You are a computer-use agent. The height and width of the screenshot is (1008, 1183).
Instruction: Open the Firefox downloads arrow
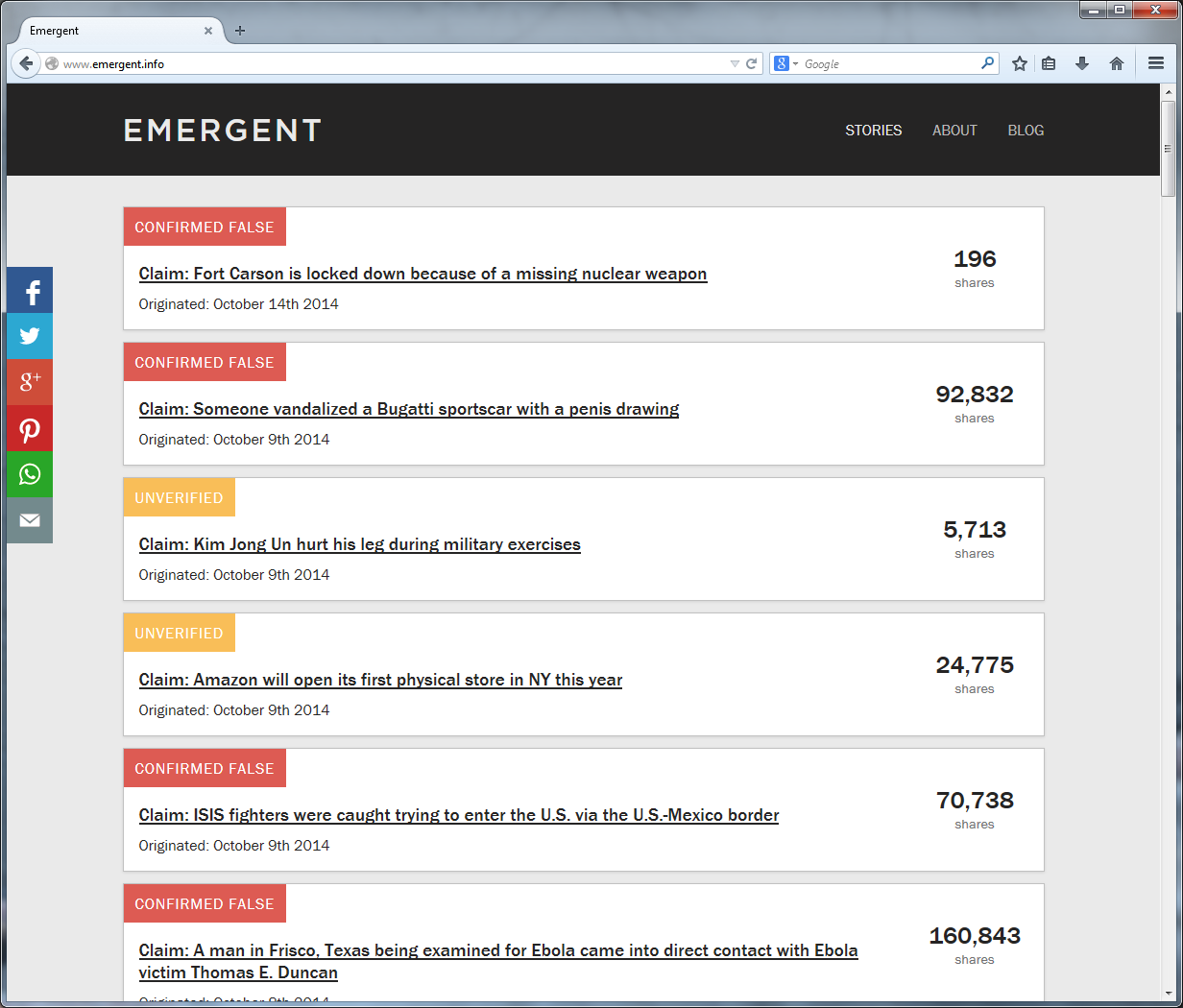(x=1082, y=63)
